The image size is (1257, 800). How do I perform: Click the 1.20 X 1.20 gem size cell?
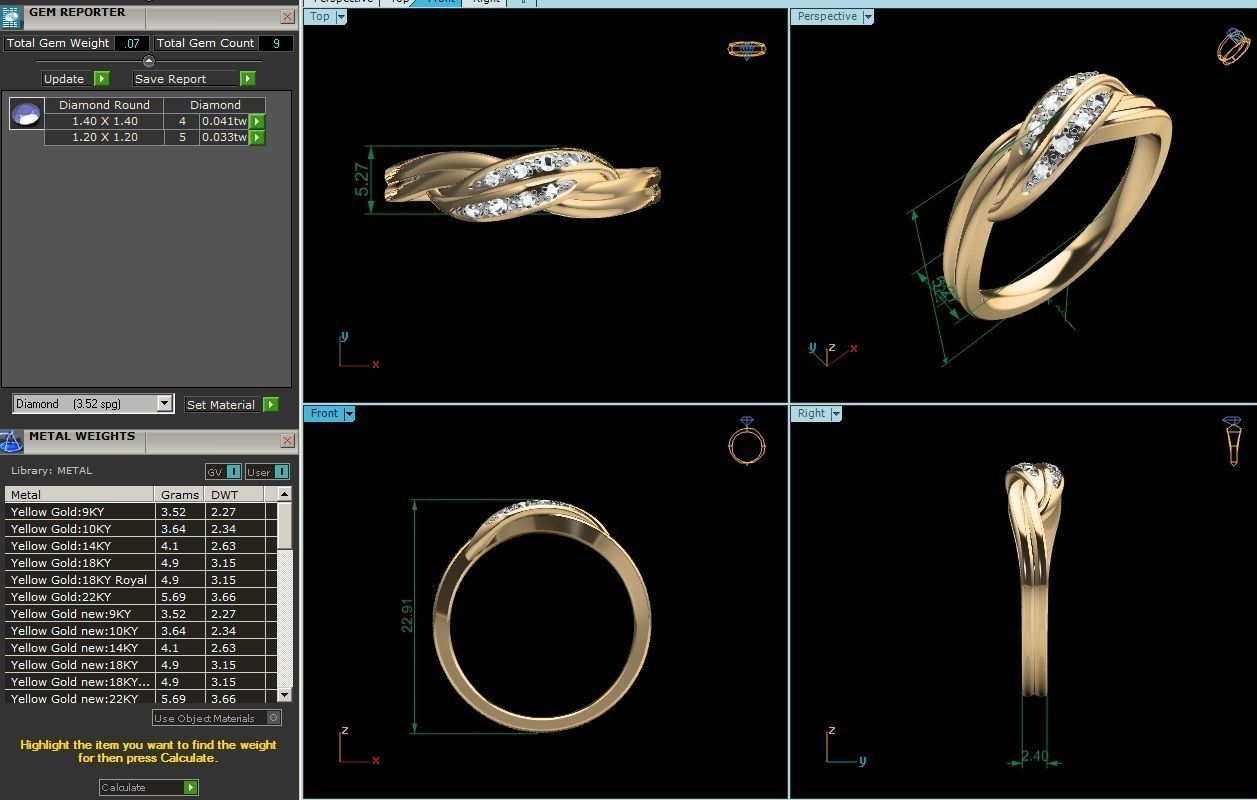pyautogui.click(x=104, y=137)
